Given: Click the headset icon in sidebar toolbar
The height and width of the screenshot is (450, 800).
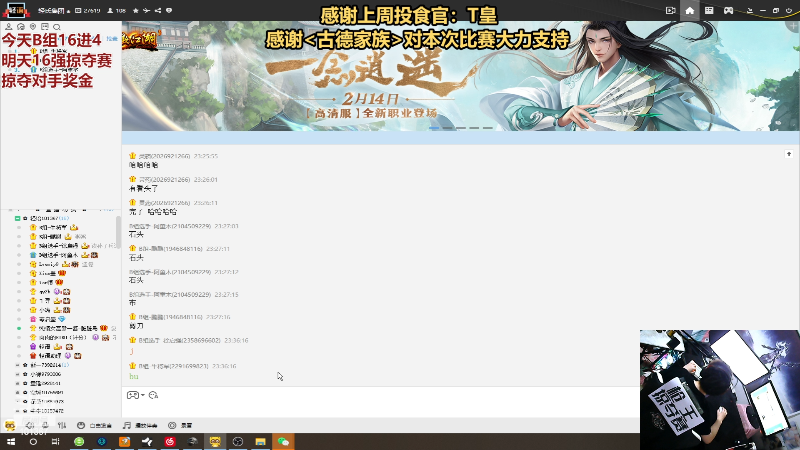Looking at the screenshot, I should pos(21,27).
